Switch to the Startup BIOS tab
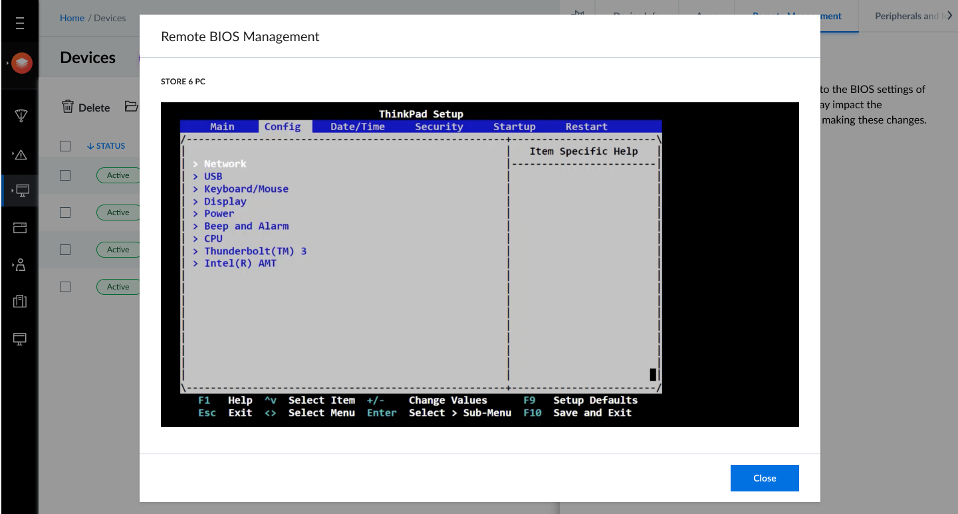958x514 pixels. pyautogui.click(x=514, y=127)
